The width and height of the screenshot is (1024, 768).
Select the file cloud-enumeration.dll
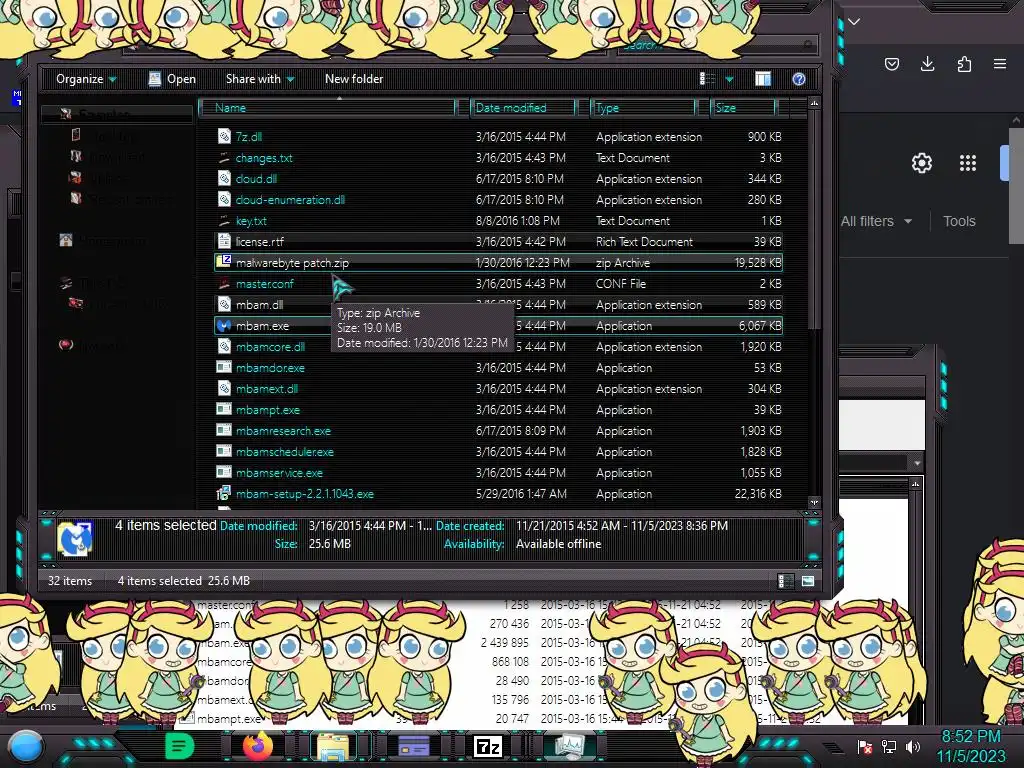(x=290, y=200)
